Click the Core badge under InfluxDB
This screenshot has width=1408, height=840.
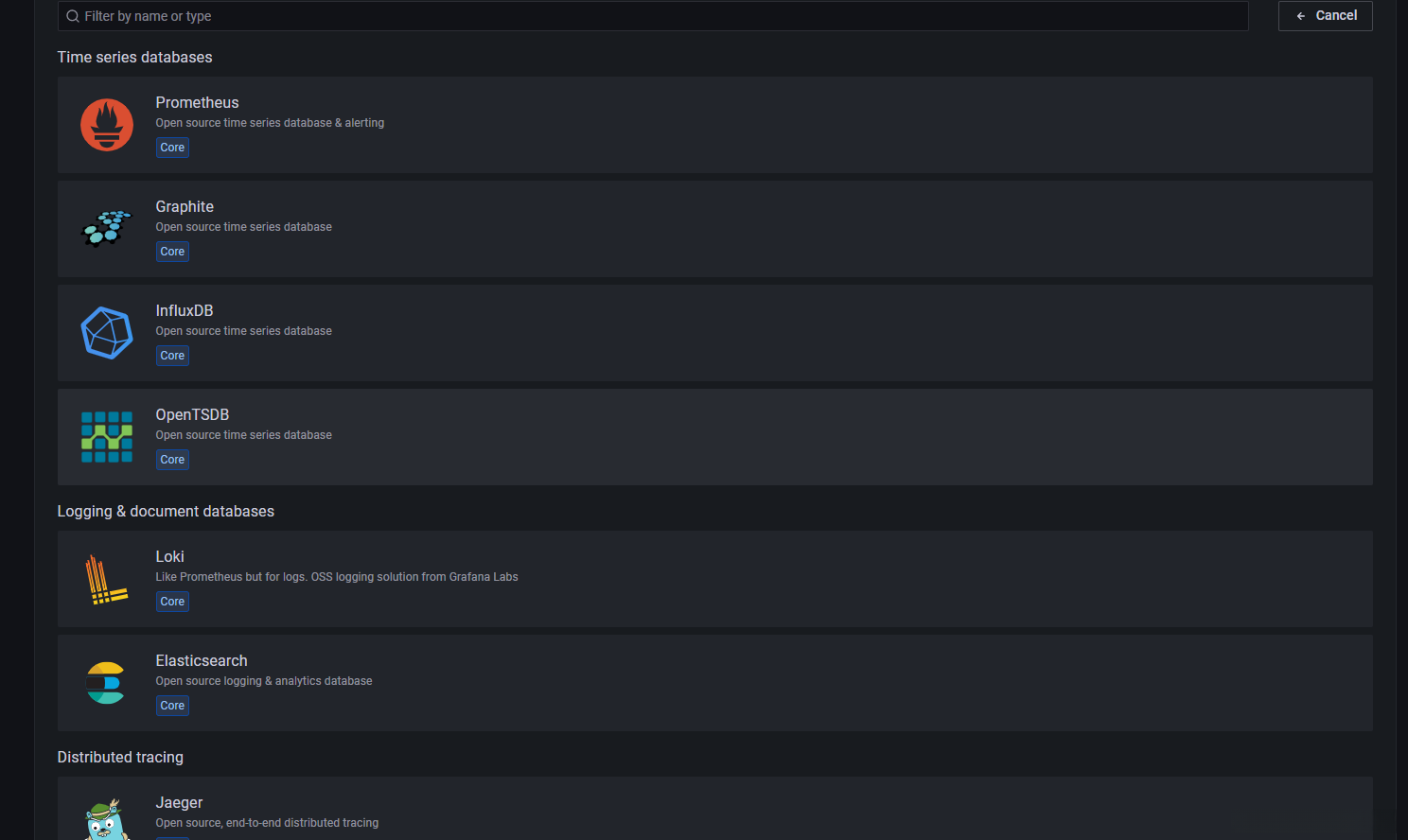[172, 356]
